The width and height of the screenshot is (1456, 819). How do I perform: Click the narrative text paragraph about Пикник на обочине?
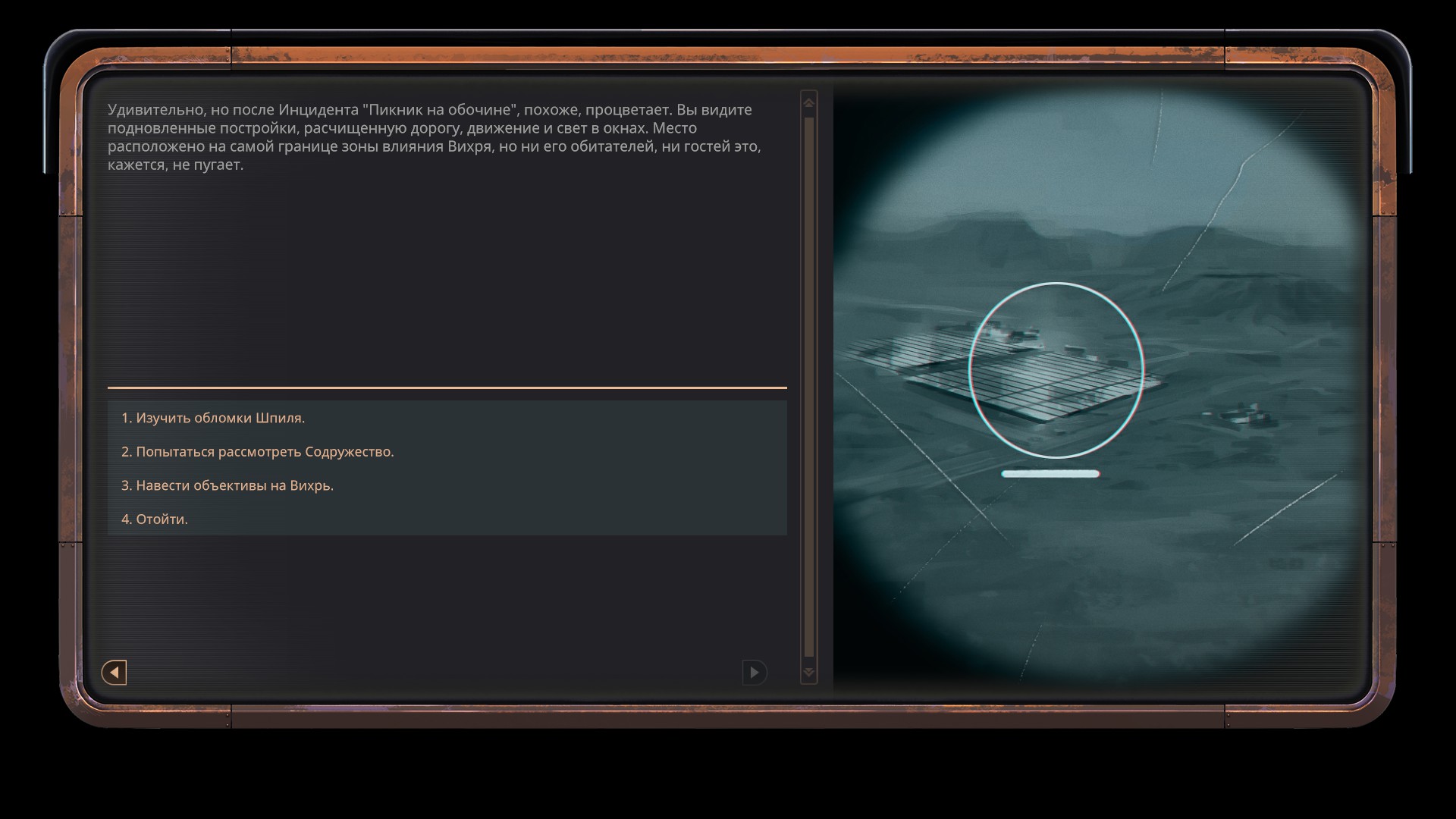click(x=435, y=137)
